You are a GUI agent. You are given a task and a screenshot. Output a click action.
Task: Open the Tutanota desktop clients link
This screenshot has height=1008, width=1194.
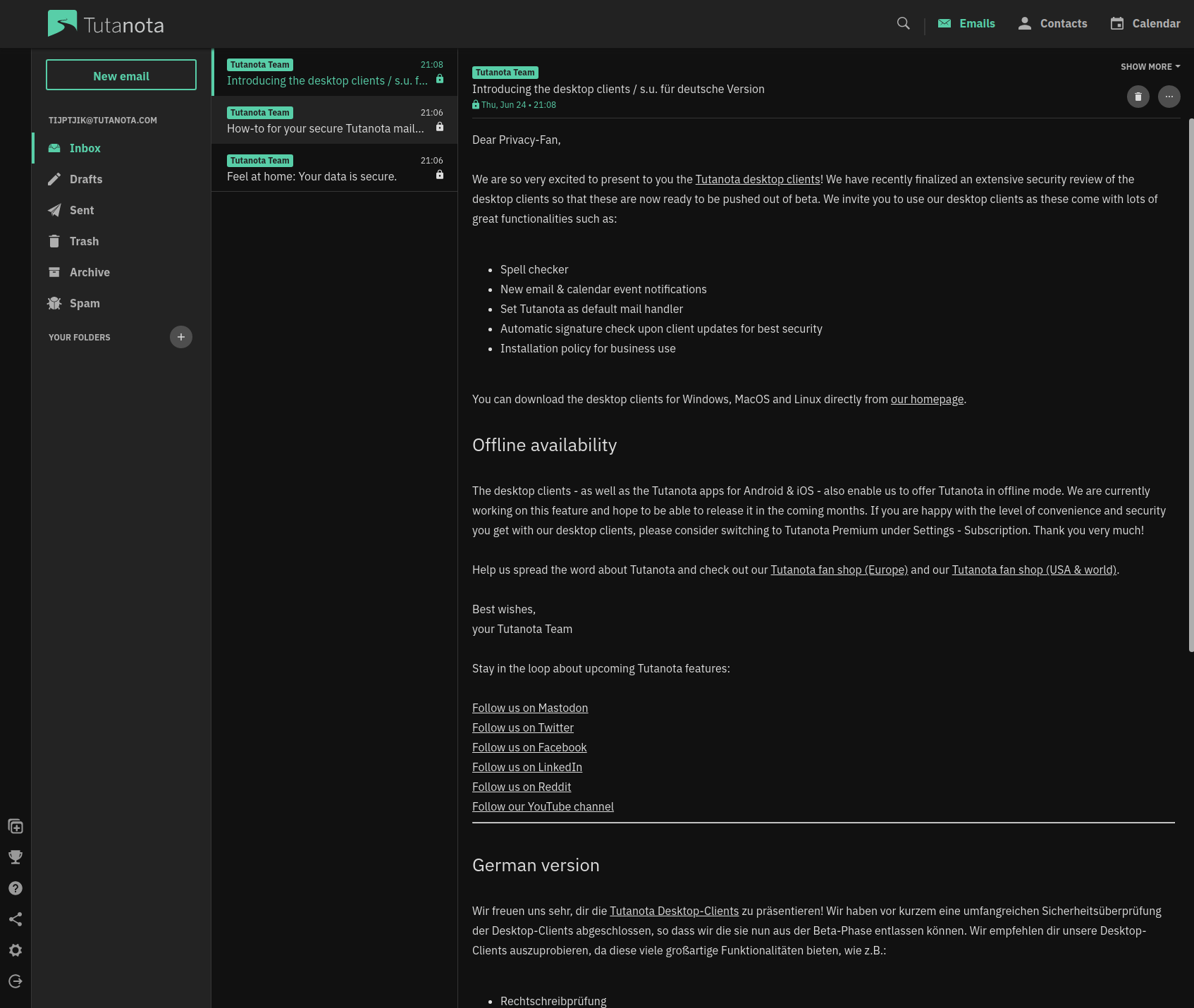[x=758, y=179]
